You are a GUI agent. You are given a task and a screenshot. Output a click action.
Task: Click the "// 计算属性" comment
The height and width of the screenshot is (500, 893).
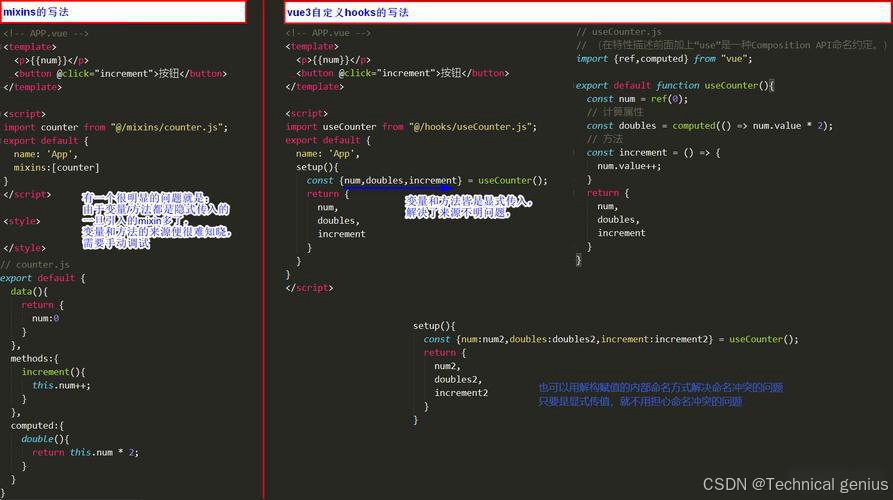615,112
